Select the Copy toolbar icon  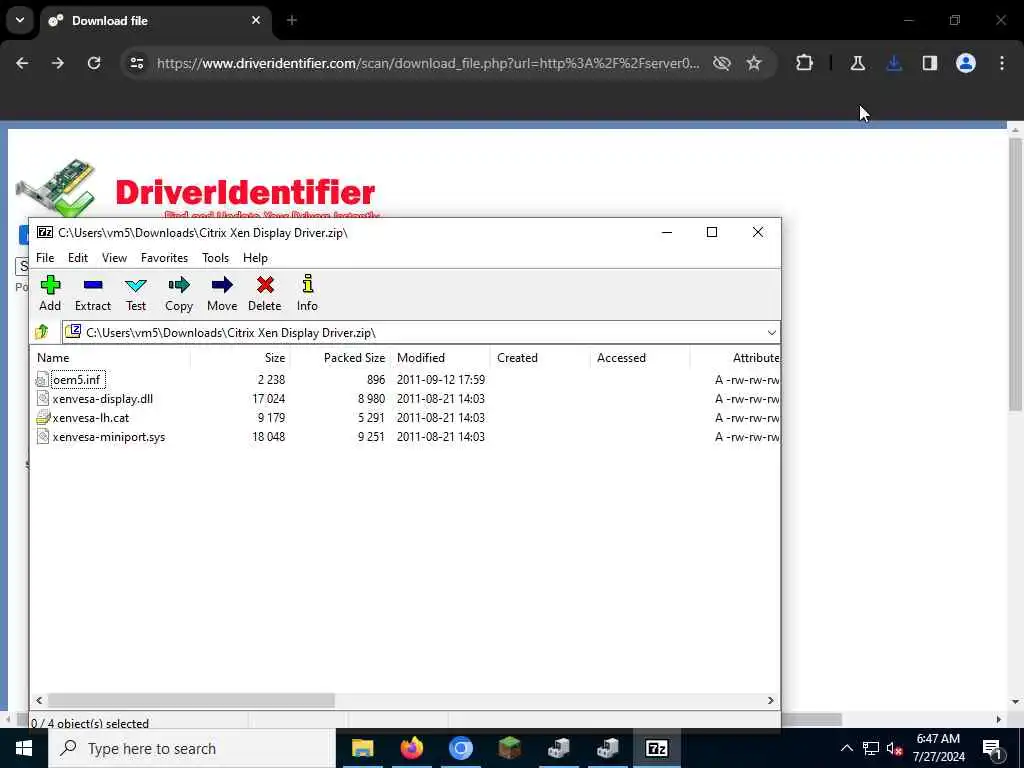coord(178,285)
